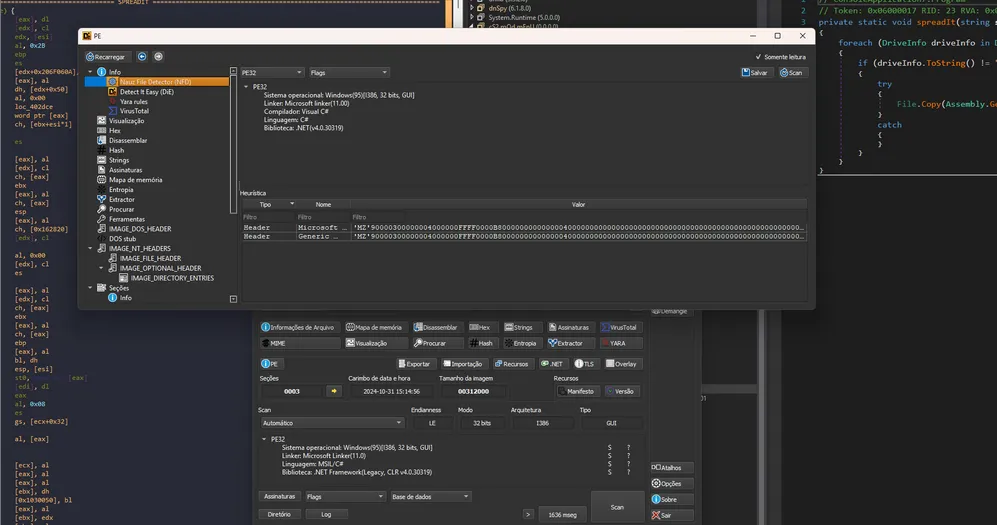This screenshot has width=997, height=525.
Task: Select Entropia in the sidebar tree
Action: click(x=120, y=189)
